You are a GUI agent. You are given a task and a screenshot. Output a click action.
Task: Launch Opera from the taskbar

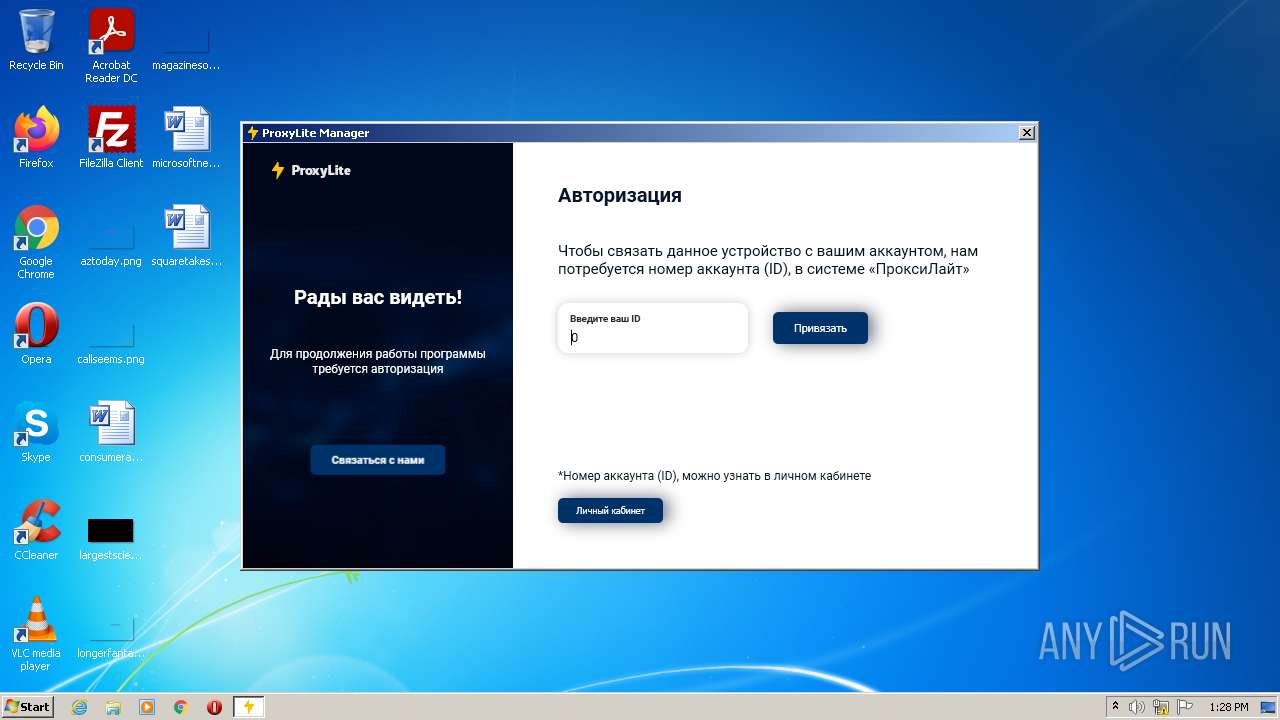tap(214, 707)
